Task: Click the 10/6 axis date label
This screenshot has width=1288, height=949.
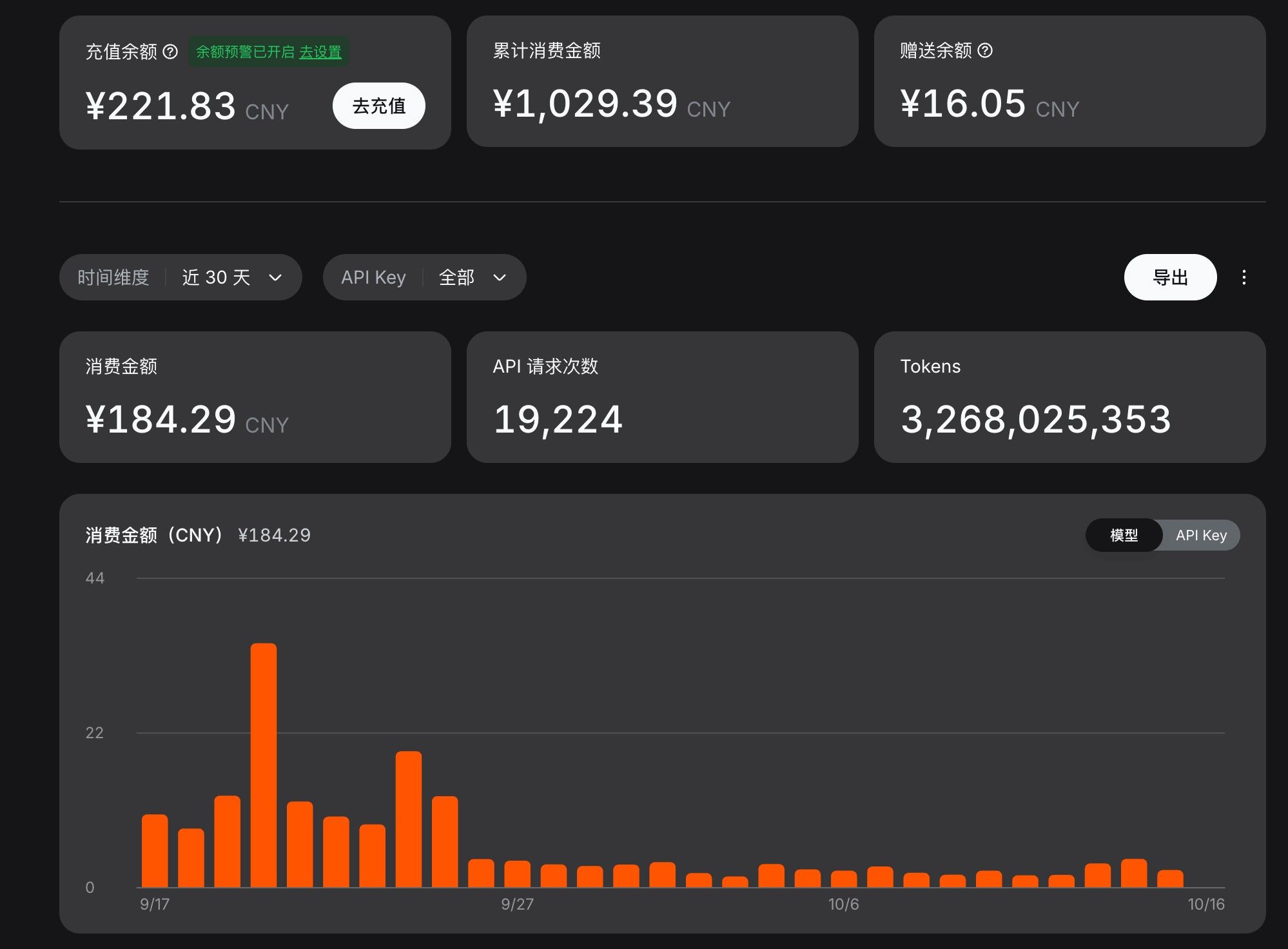Action: point(843,904)
